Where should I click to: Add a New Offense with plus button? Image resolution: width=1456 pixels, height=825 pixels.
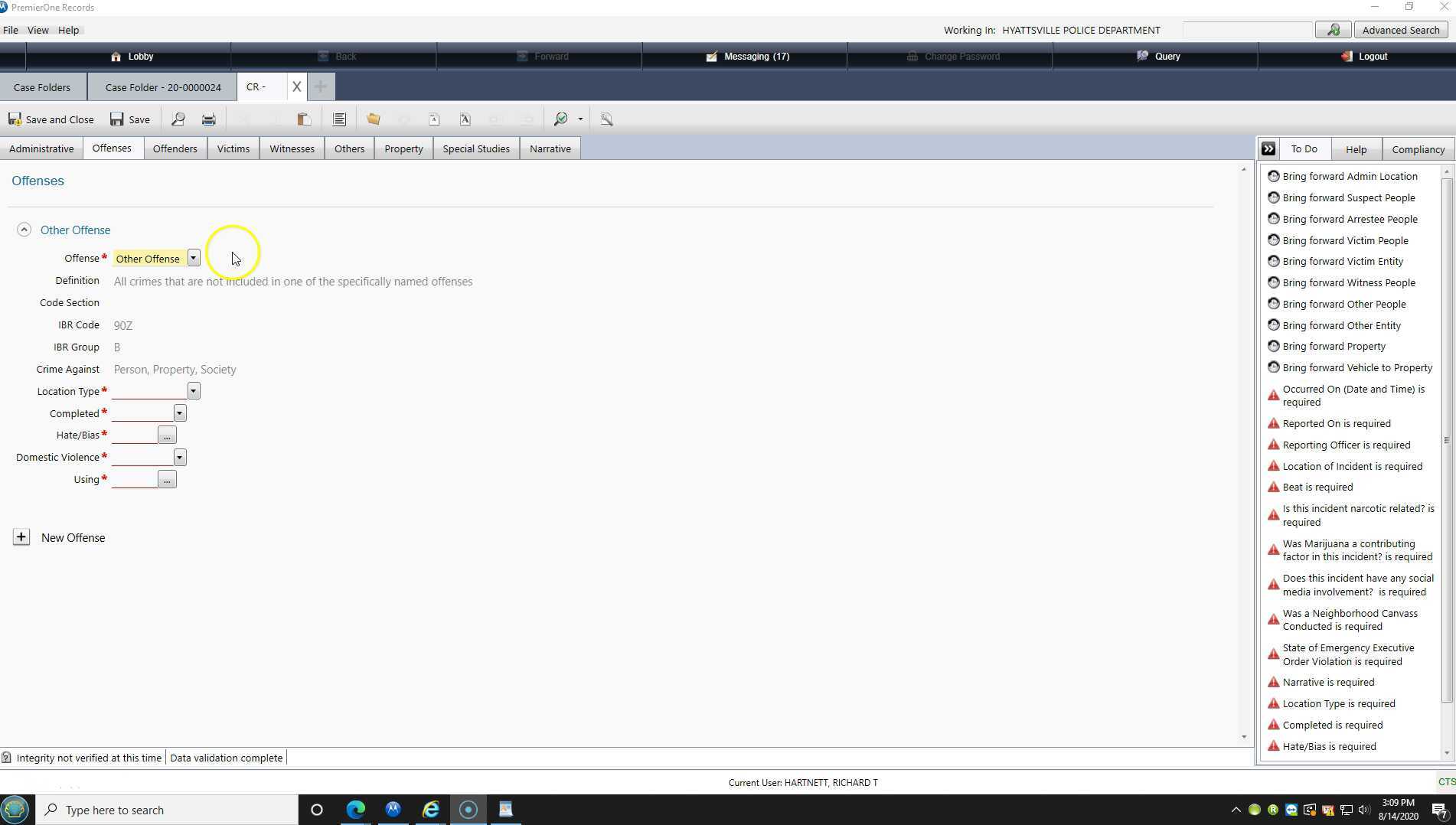point(21,537)
